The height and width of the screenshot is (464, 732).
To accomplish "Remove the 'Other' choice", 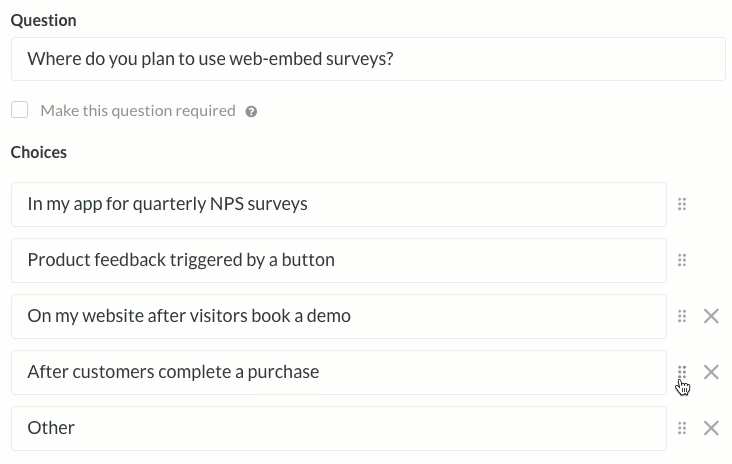I will (711, 428).
